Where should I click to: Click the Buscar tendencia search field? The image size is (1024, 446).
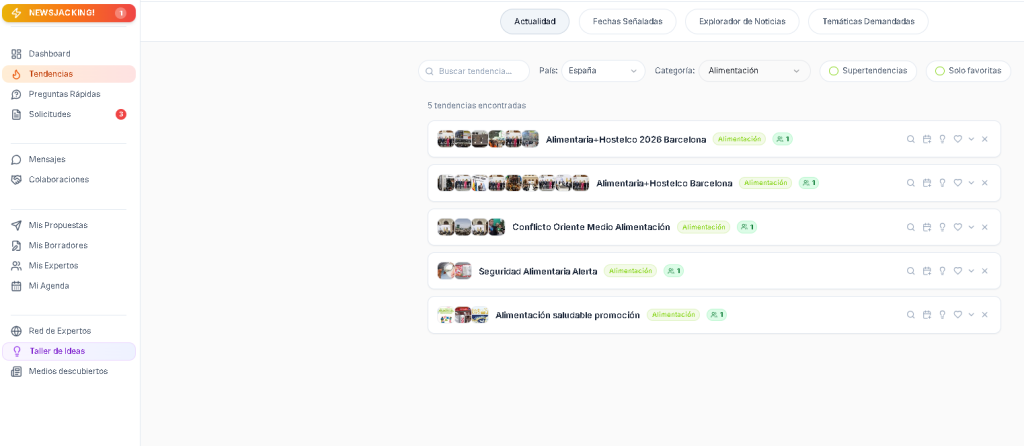click(x=476, y=71)
